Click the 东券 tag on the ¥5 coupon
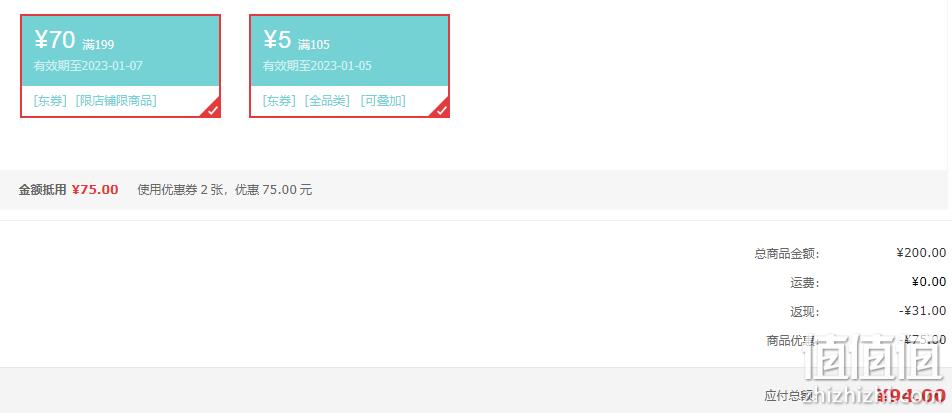This screenshot has width=952, height=413. 280,101
